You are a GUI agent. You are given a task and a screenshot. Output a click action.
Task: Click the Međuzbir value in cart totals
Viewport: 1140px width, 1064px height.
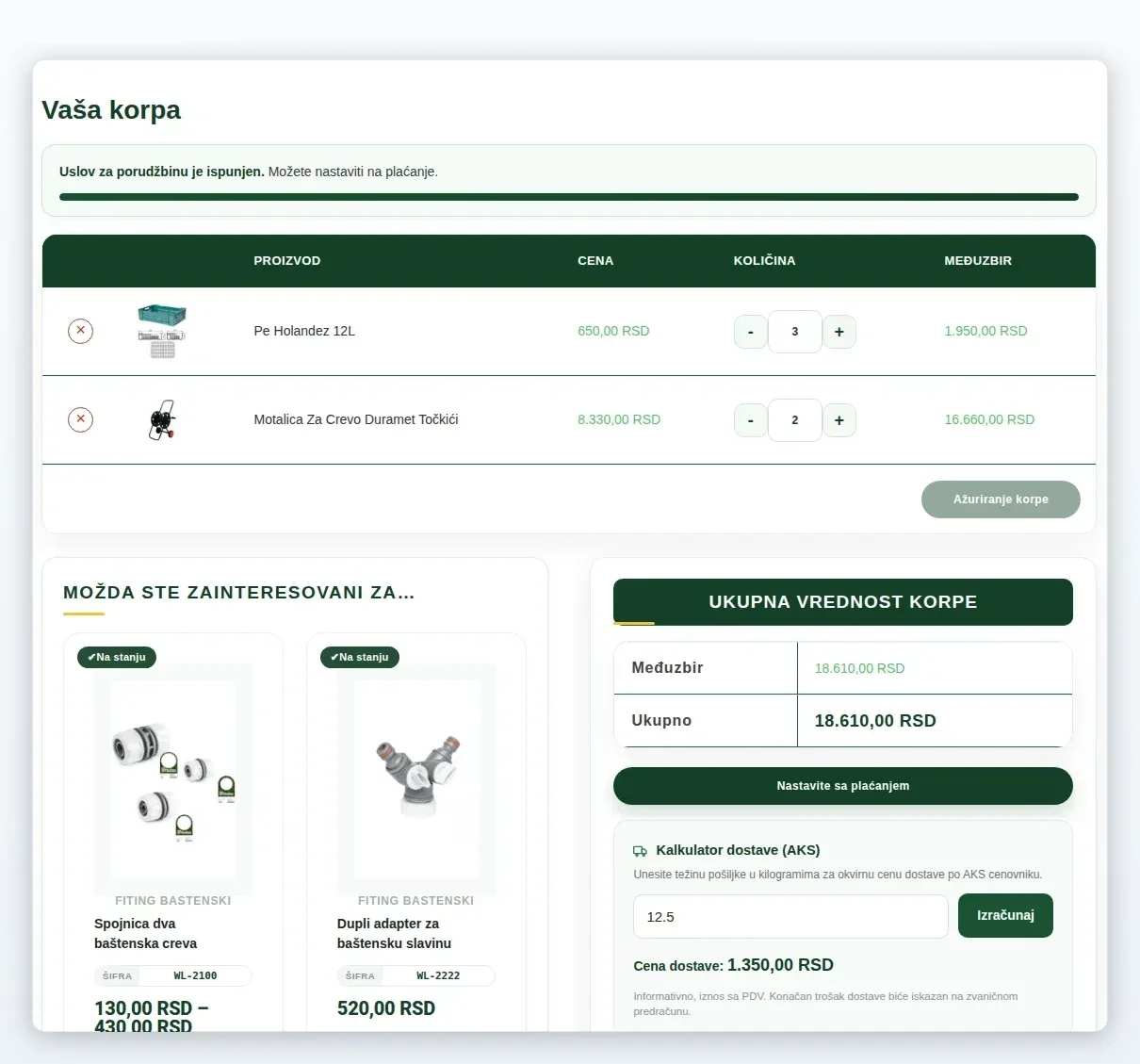point(859,668)
